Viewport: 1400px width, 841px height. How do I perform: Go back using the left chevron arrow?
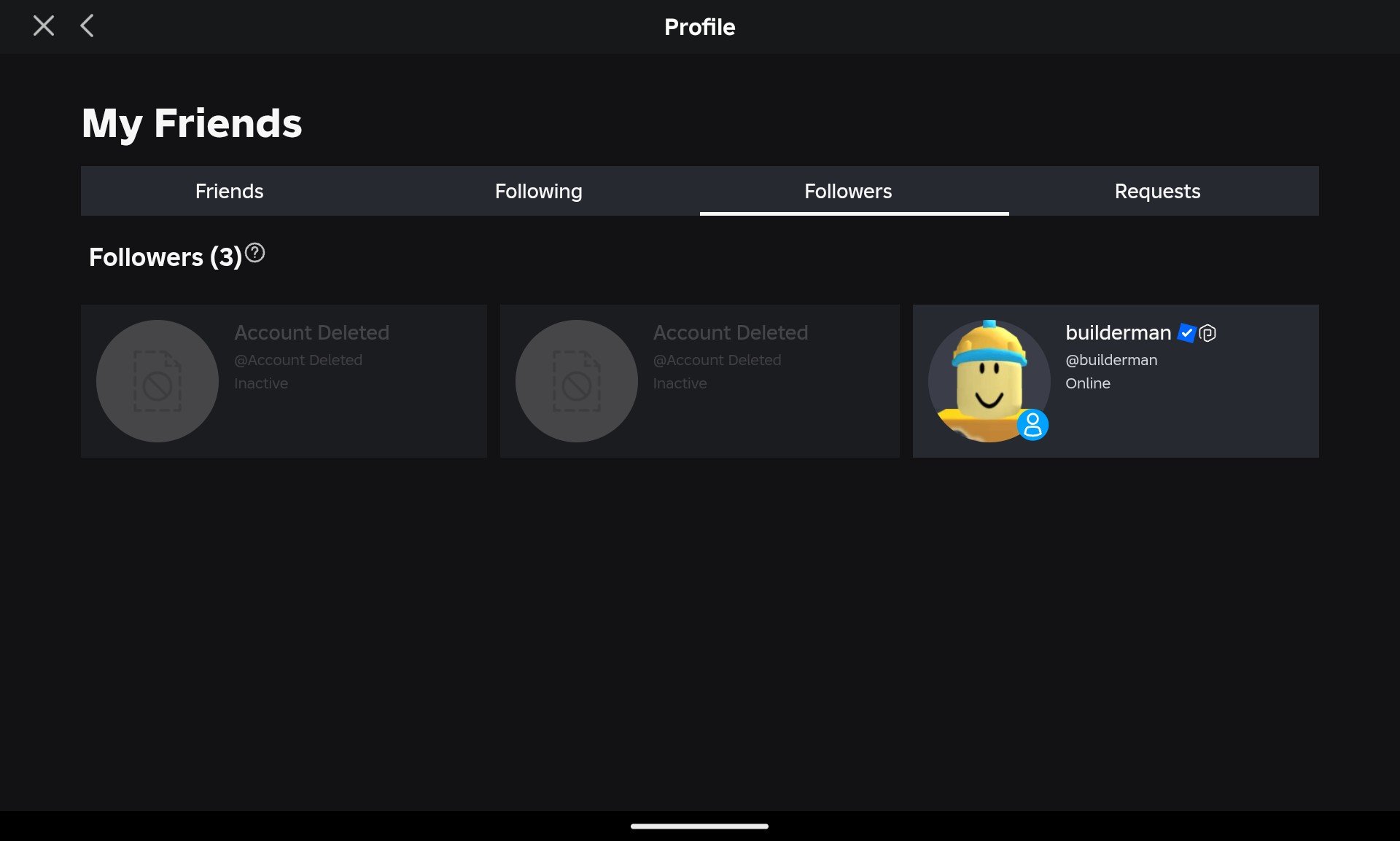click(87, 26)
